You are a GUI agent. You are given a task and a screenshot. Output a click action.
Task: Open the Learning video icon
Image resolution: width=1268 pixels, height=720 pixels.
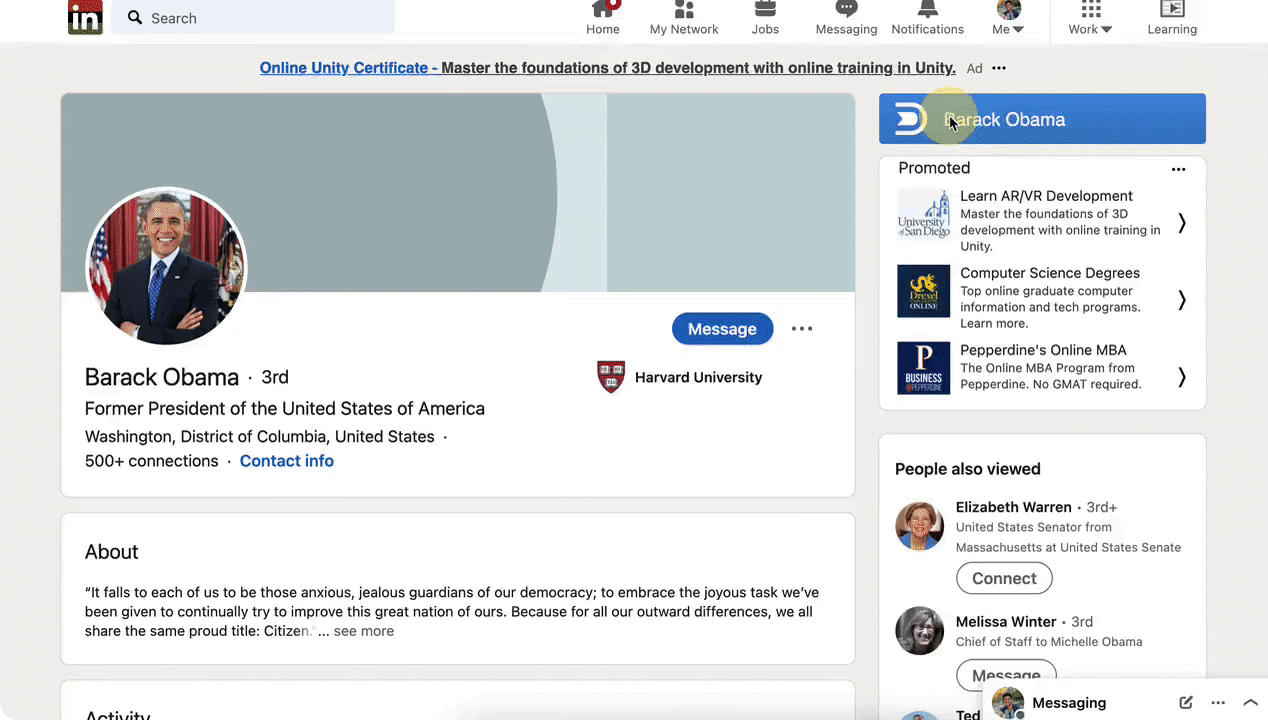1172,9
